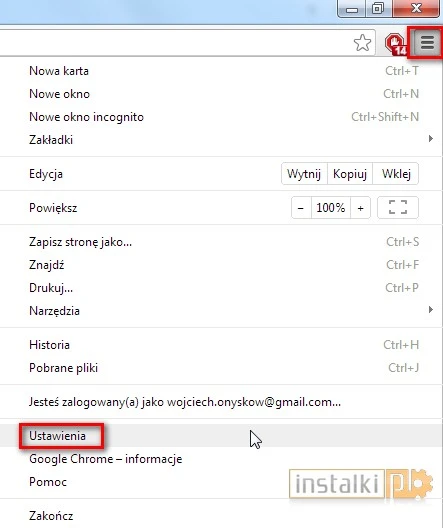The height and width of the screenshot is (528, 443).
Task: Open Pomoc help entry
Action: pos(221,482)
